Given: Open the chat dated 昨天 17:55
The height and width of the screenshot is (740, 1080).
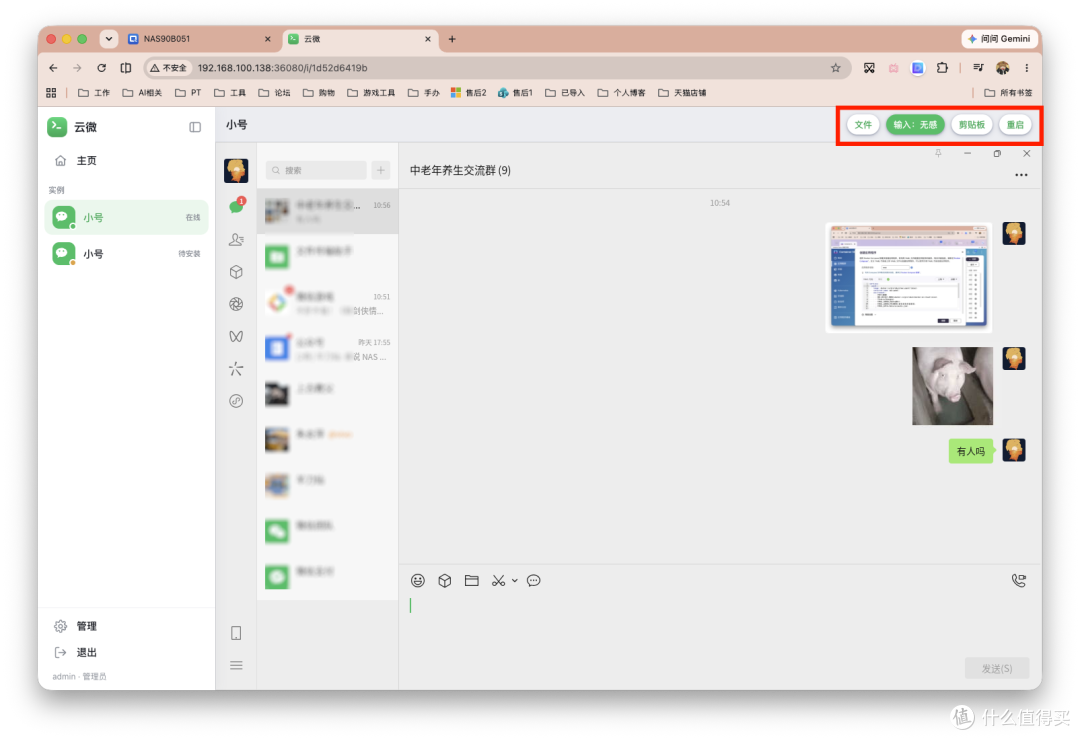Looking at the screenshot, I should click(328, 349).
